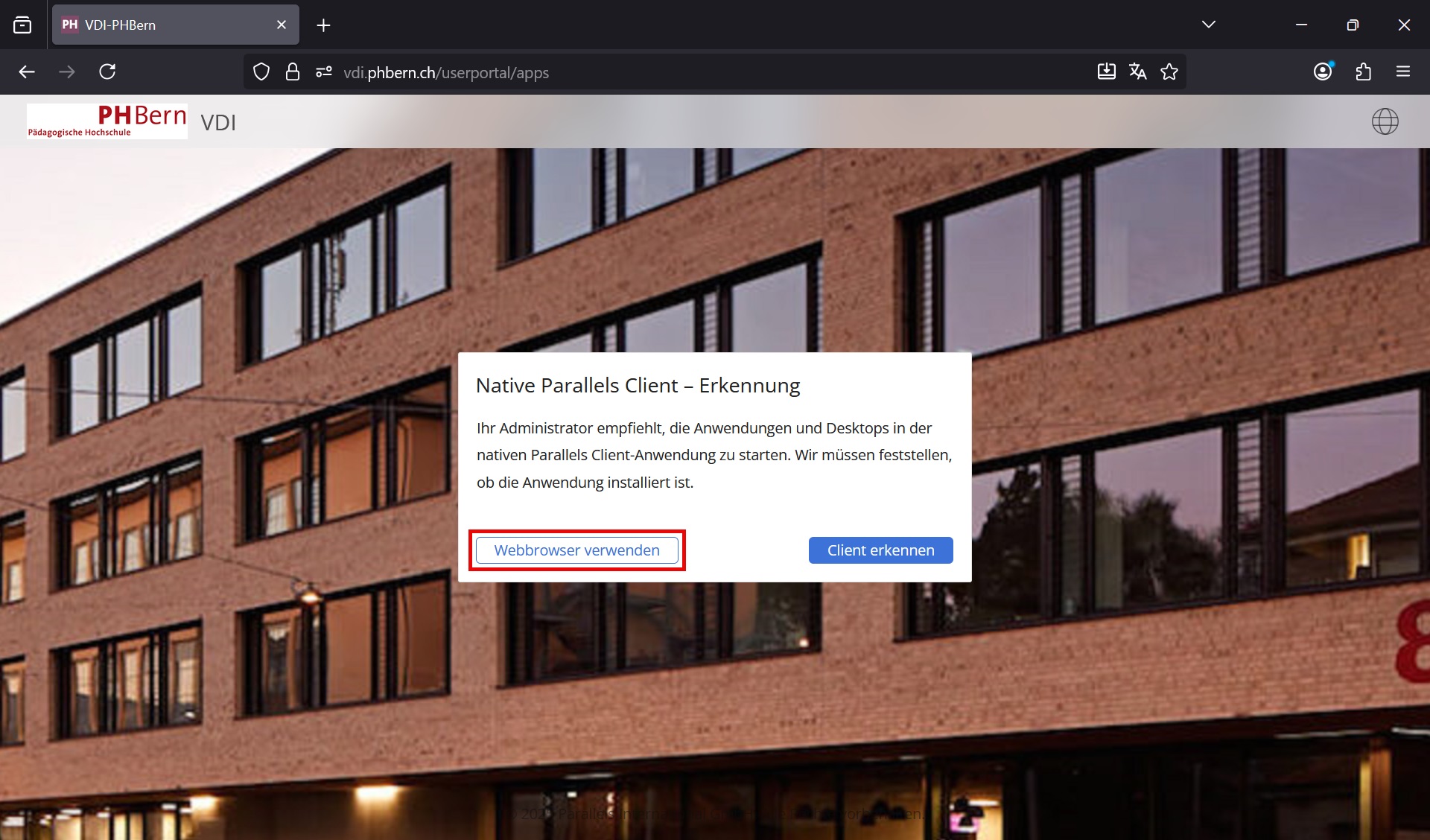The height and width of the screenshot is (840, 1430).
Task: Select the VDI-PHBern tab
Action: pyautogui.click(x=164, y=25)
